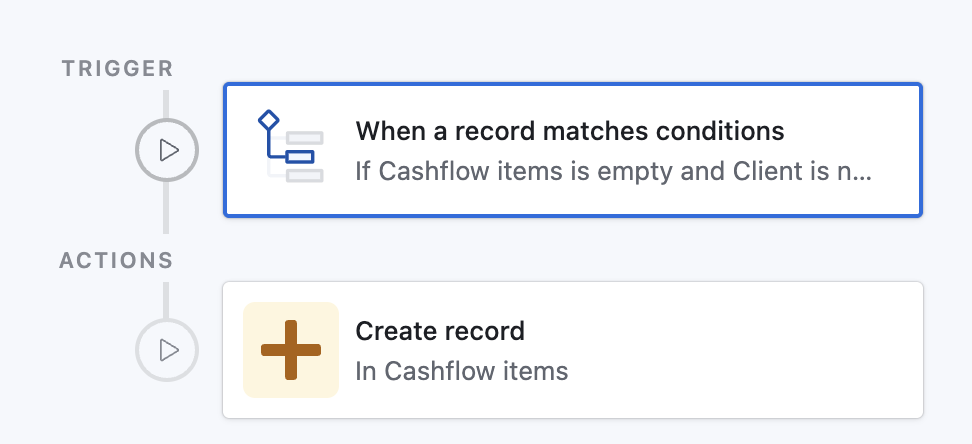The width and height of the screenshot is (972, 444).
Task: Click the blue outlined bar in trigger icon
Action: (300, 156)
